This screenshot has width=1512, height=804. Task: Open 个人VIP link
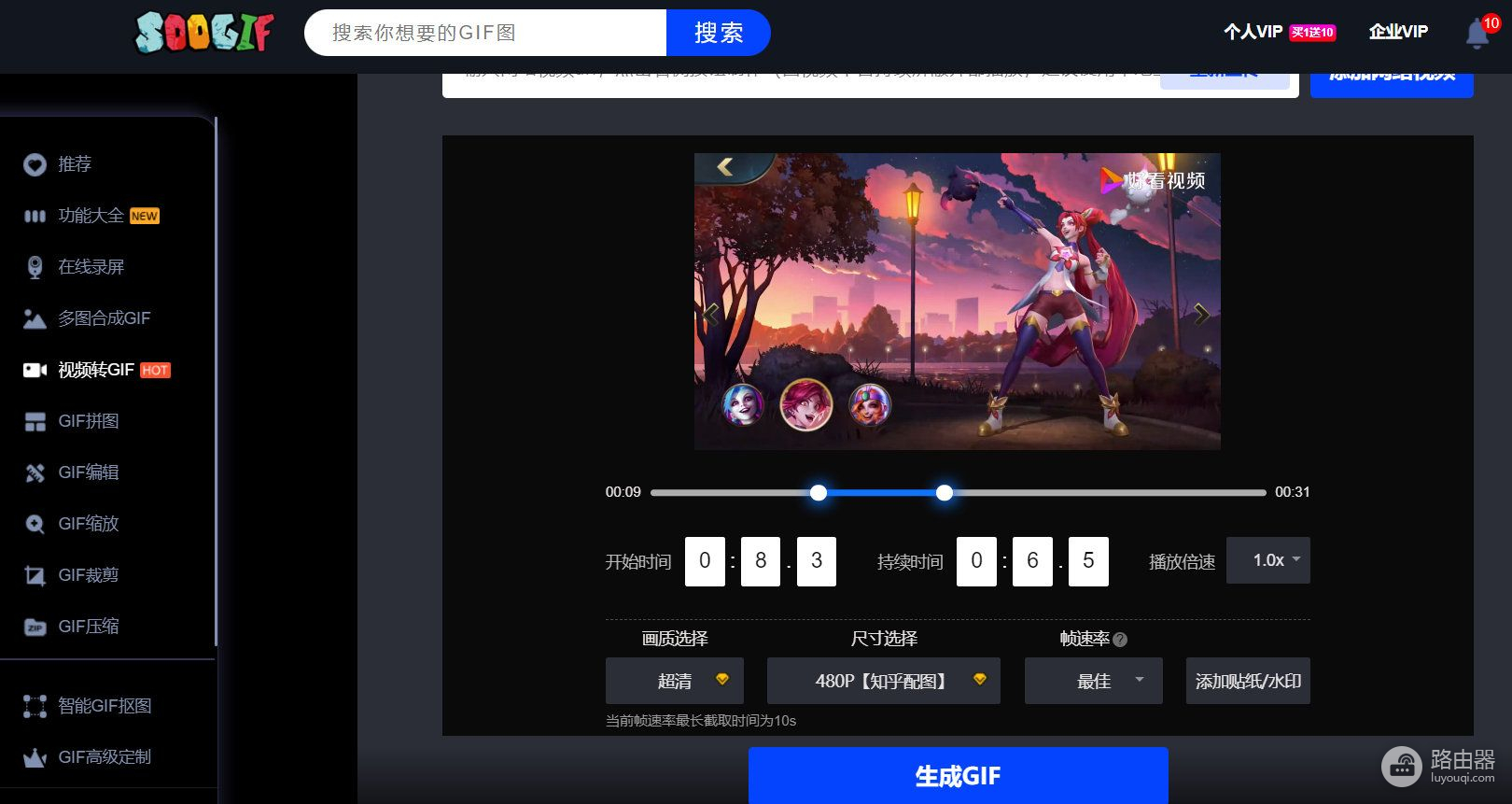[x=1253, y=32]
